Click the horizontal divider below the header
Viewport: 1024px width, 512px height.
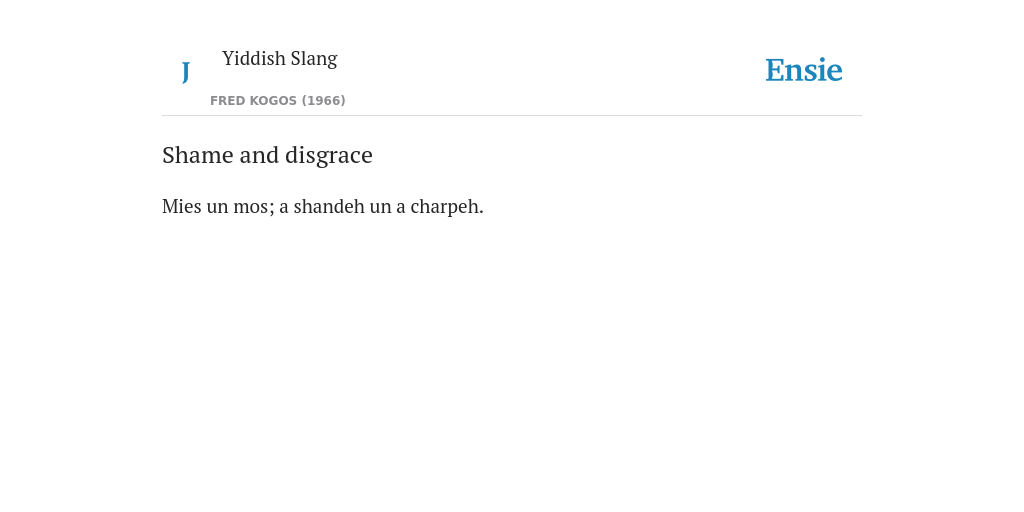(x=512, y=116)
